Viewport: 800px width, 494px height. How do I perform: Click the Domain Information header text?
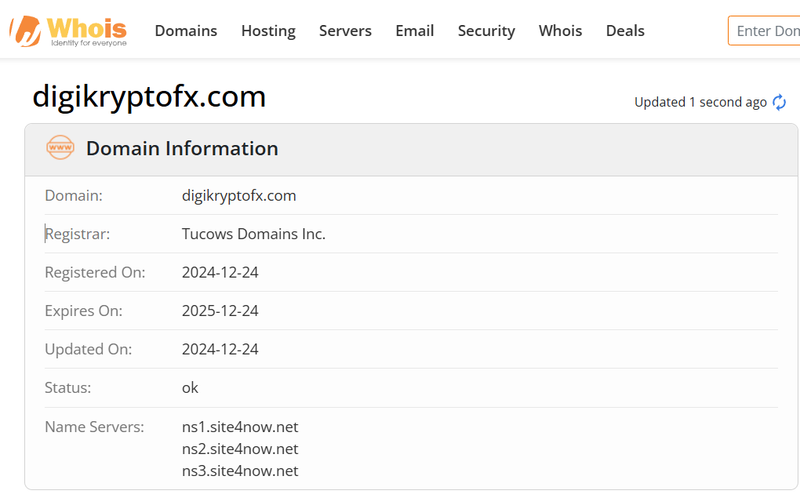click(182, 149)
